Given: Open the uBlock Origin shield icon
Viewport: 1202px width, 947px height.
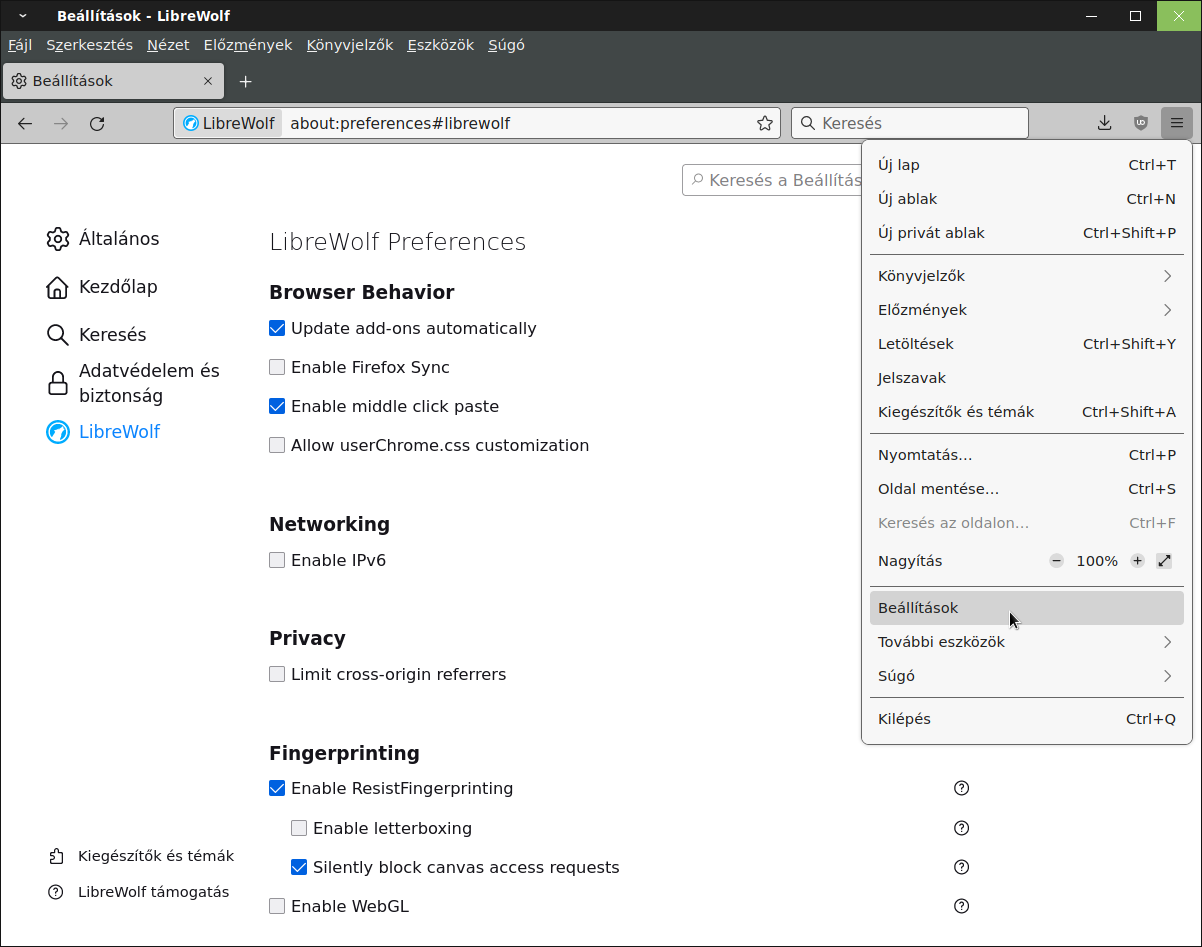Looking at the screenshot, I should point(1141,123).
